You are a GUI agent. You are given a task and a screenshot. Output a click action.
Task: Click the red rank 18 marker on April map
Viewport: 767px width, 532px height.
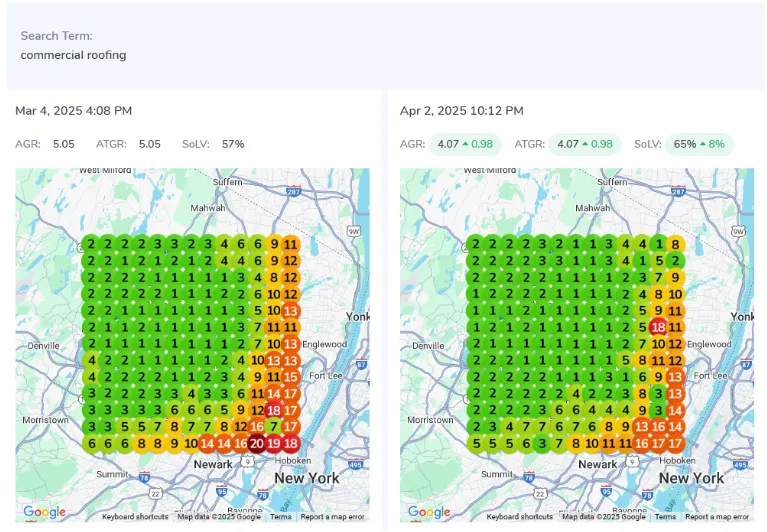click(x=658, y=327)
